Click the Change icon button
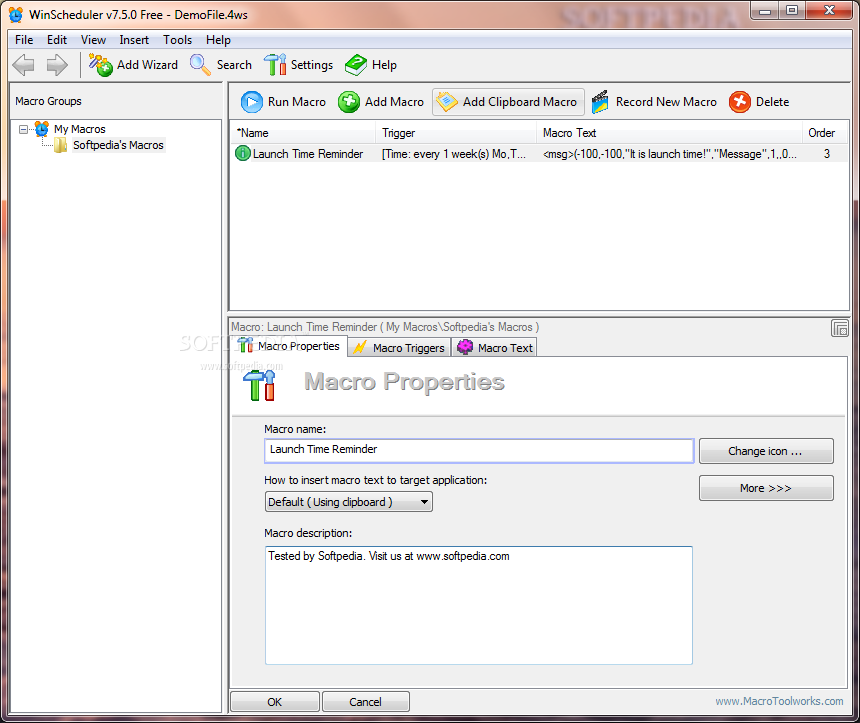Image resolution: width=860 pixels, height=723 pixels. tap(766, 451)
